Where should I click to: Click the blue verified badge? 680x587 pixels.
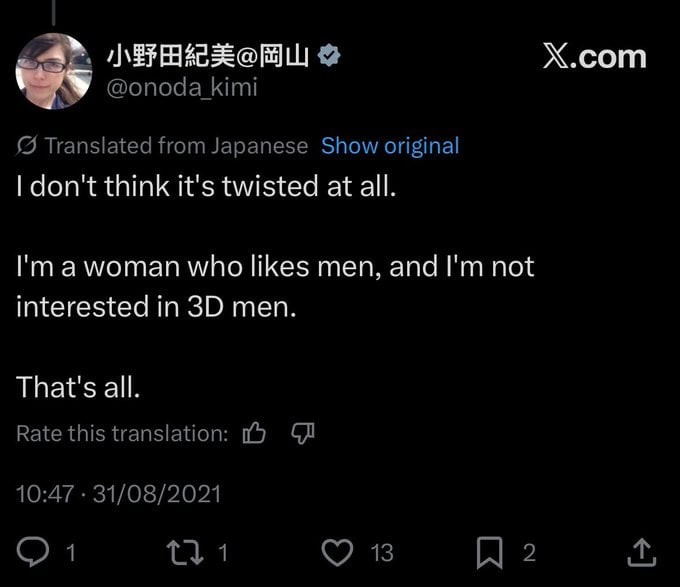(329, 58)
